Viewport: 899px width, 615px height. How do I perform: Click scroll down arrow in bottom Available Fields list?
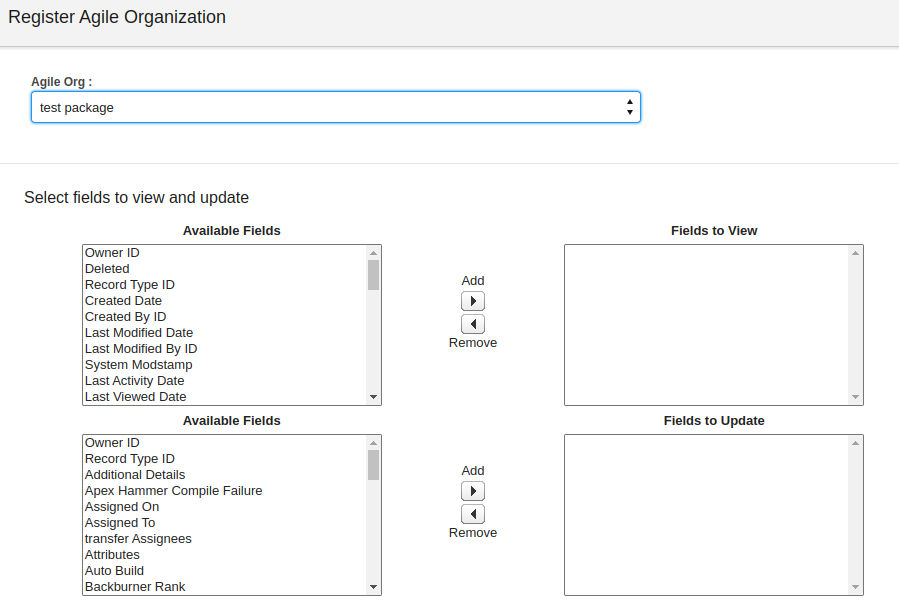(x=373, y=586)
